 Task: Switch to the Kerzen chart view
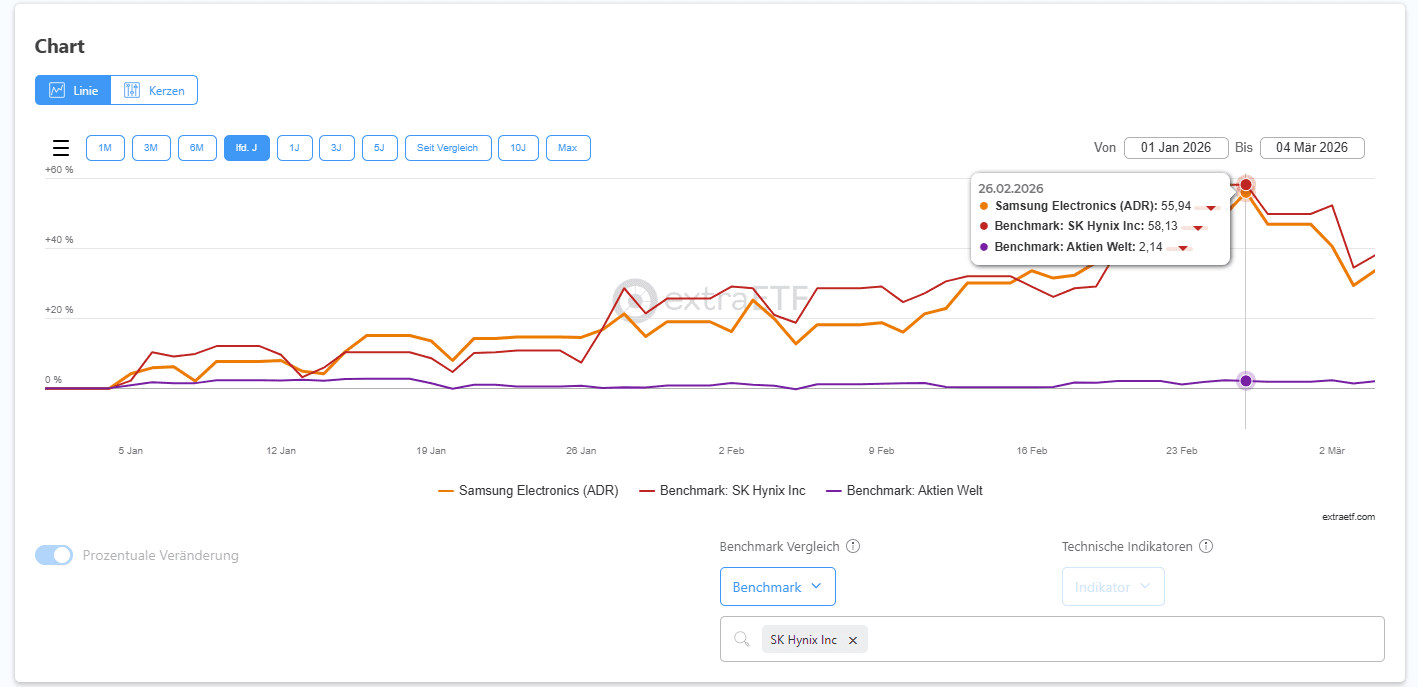[x=155, y=90]
